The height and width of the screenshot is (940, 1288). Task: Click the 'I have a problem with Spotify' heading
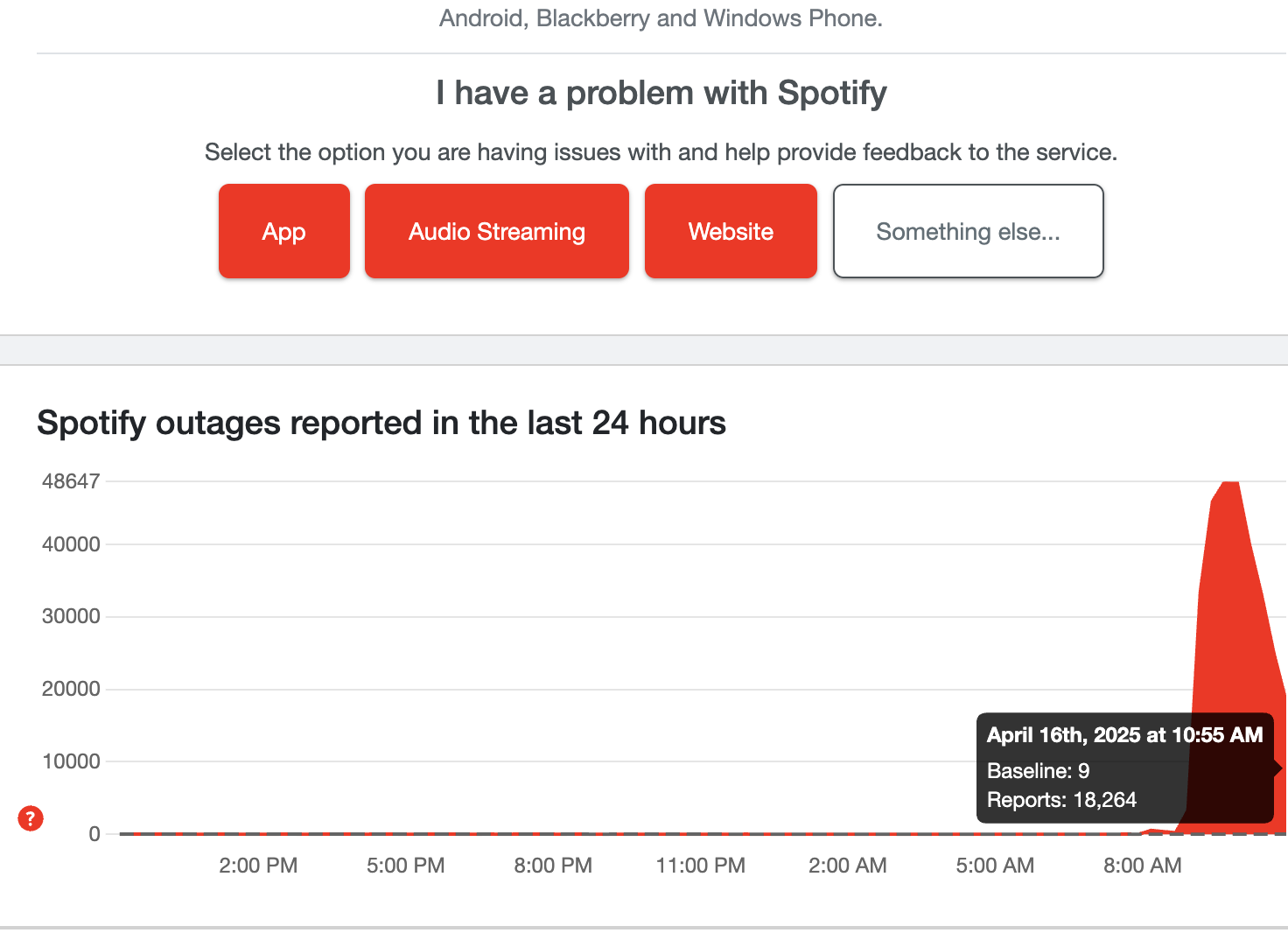[x=661, y=93]
